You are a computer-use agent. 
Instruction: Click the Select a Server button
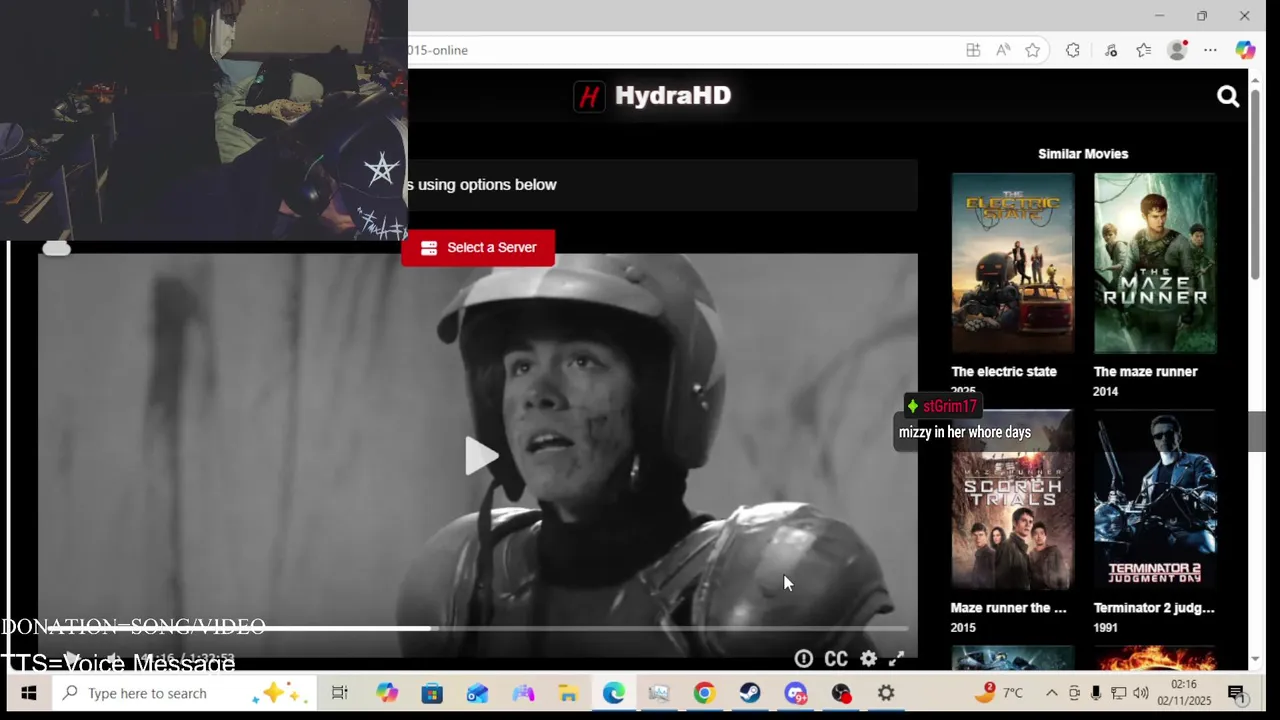(x=478, y=247)
